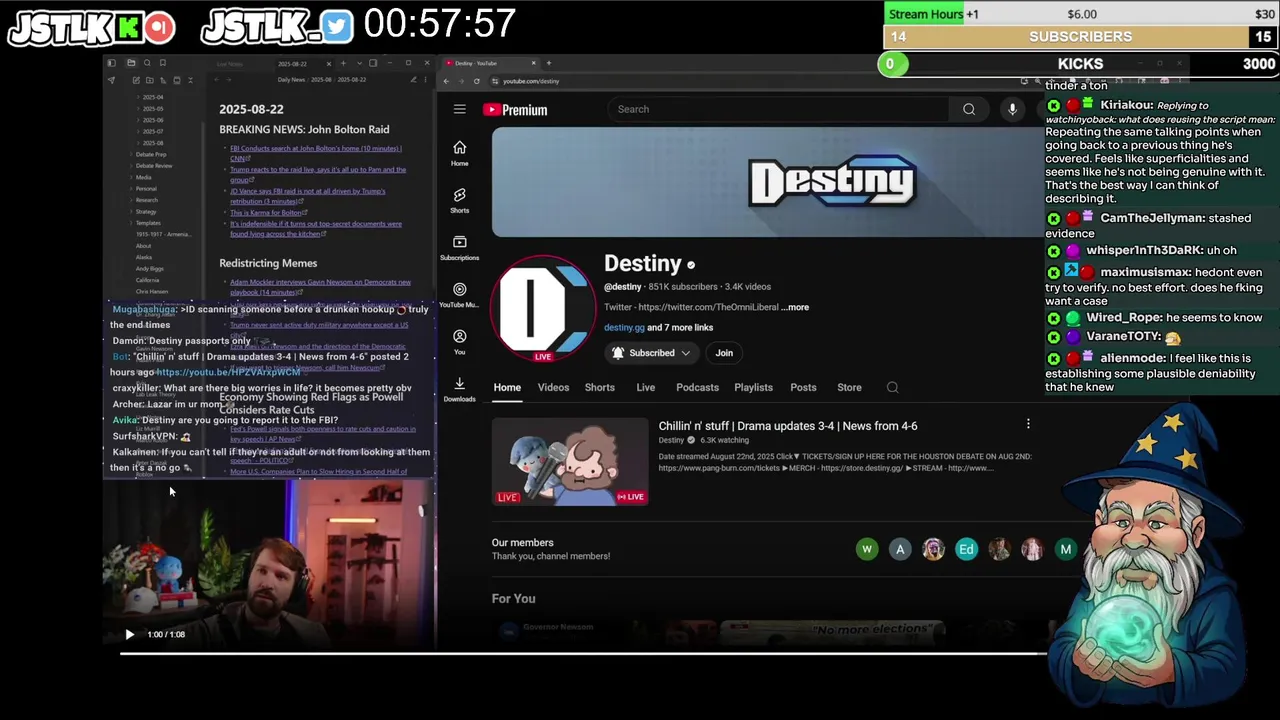Image resolution: width=1280 pixels, height=720 pixels.
Task: Change sort order in notes file list
Action: [x=164, y=80]
